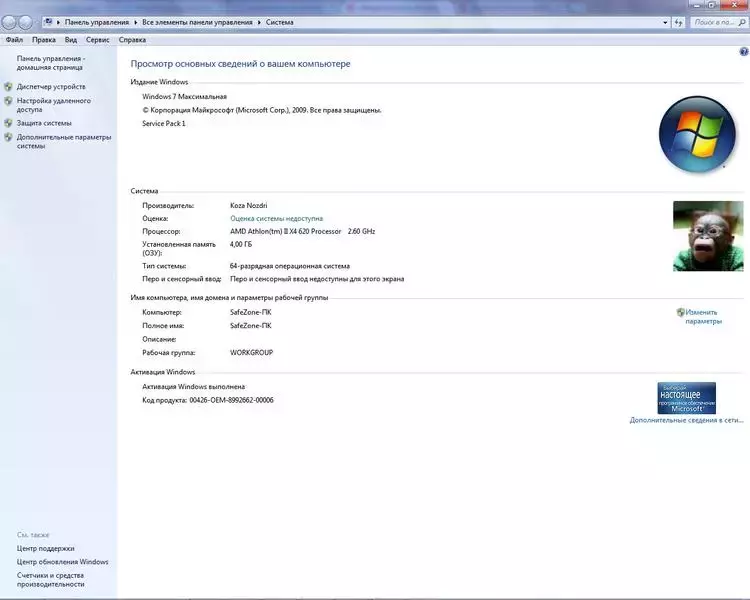Click manufacturer value Koza Nozdri
The width and height of the screenshot is (750, 600).
coord(249,205)
